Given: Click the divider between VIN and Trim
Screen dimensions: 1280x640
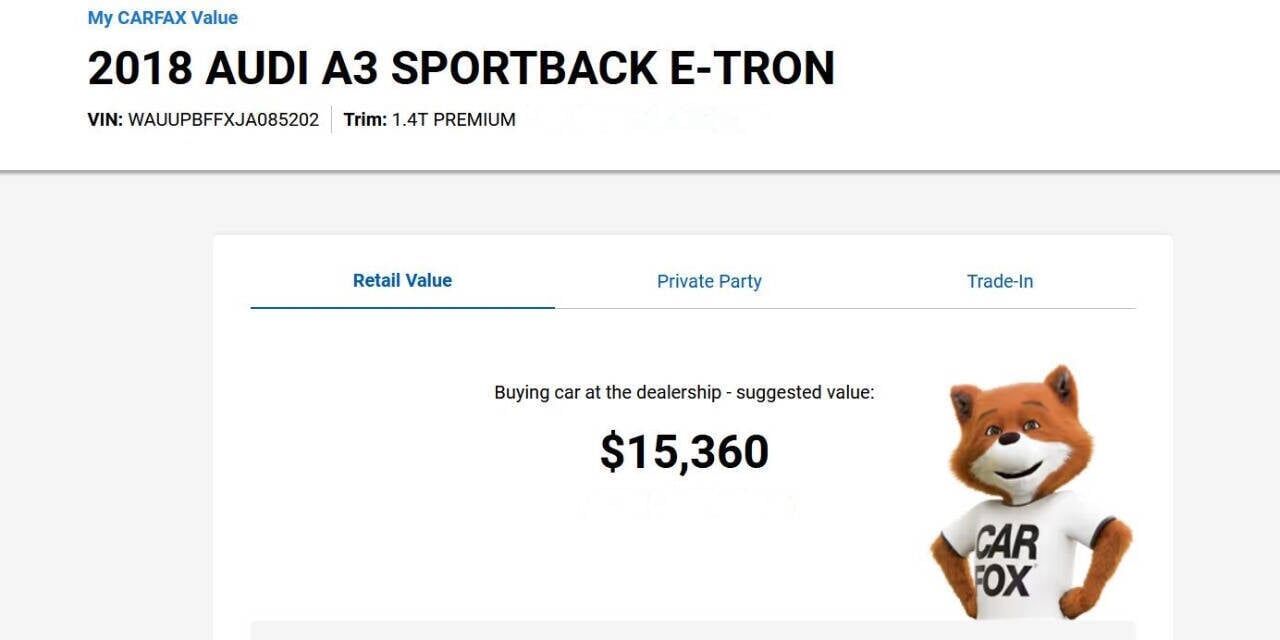Looking at the screenshot, I should coord(332,120).
